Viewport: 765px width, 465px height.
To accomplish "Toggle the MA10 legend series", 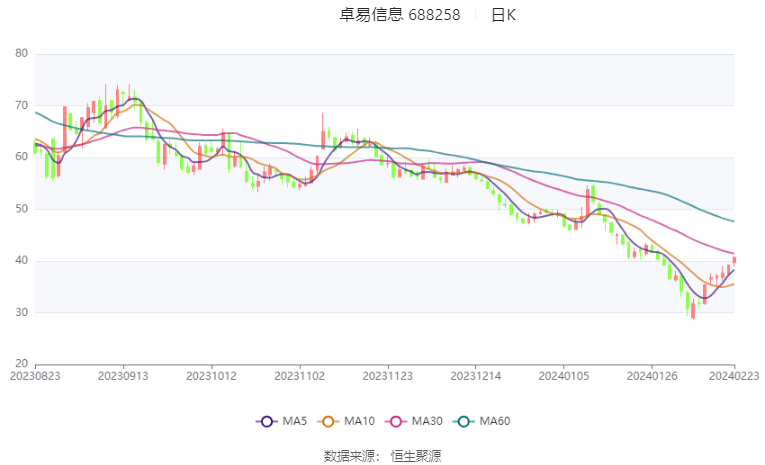I will point(346,421).
